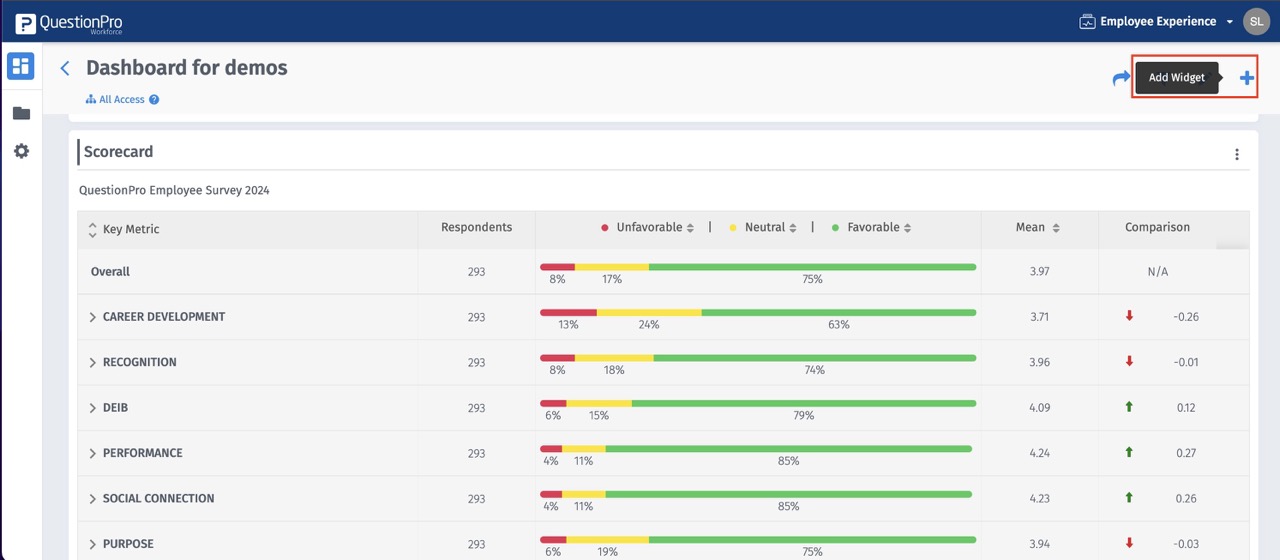Click the Overall row favorability bar
Viewport: 1280px width, 560px height.
click(x=757, y=267)
